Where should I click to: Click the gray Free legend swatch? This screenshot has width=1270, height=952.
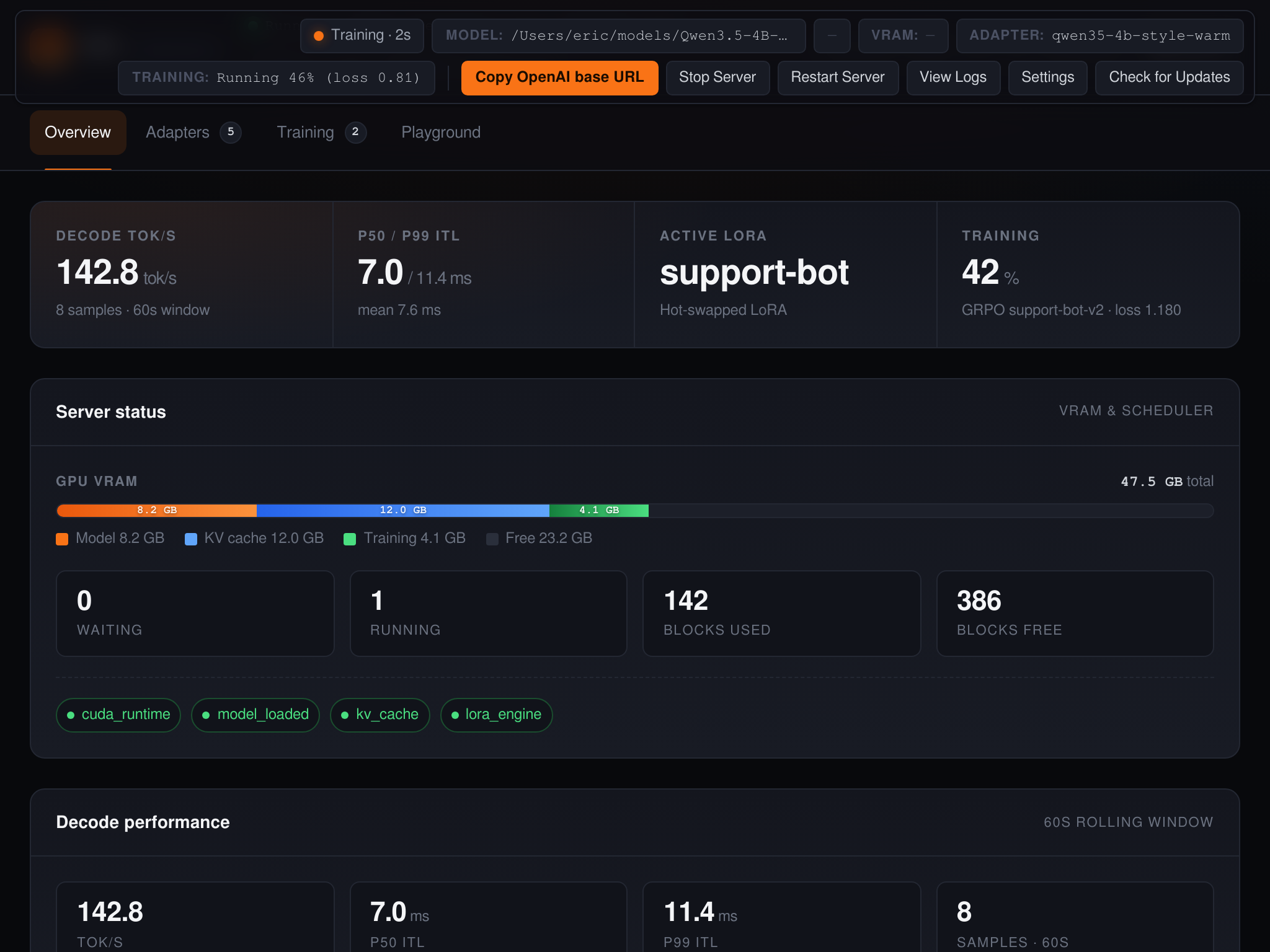click(x=492, y=539)
